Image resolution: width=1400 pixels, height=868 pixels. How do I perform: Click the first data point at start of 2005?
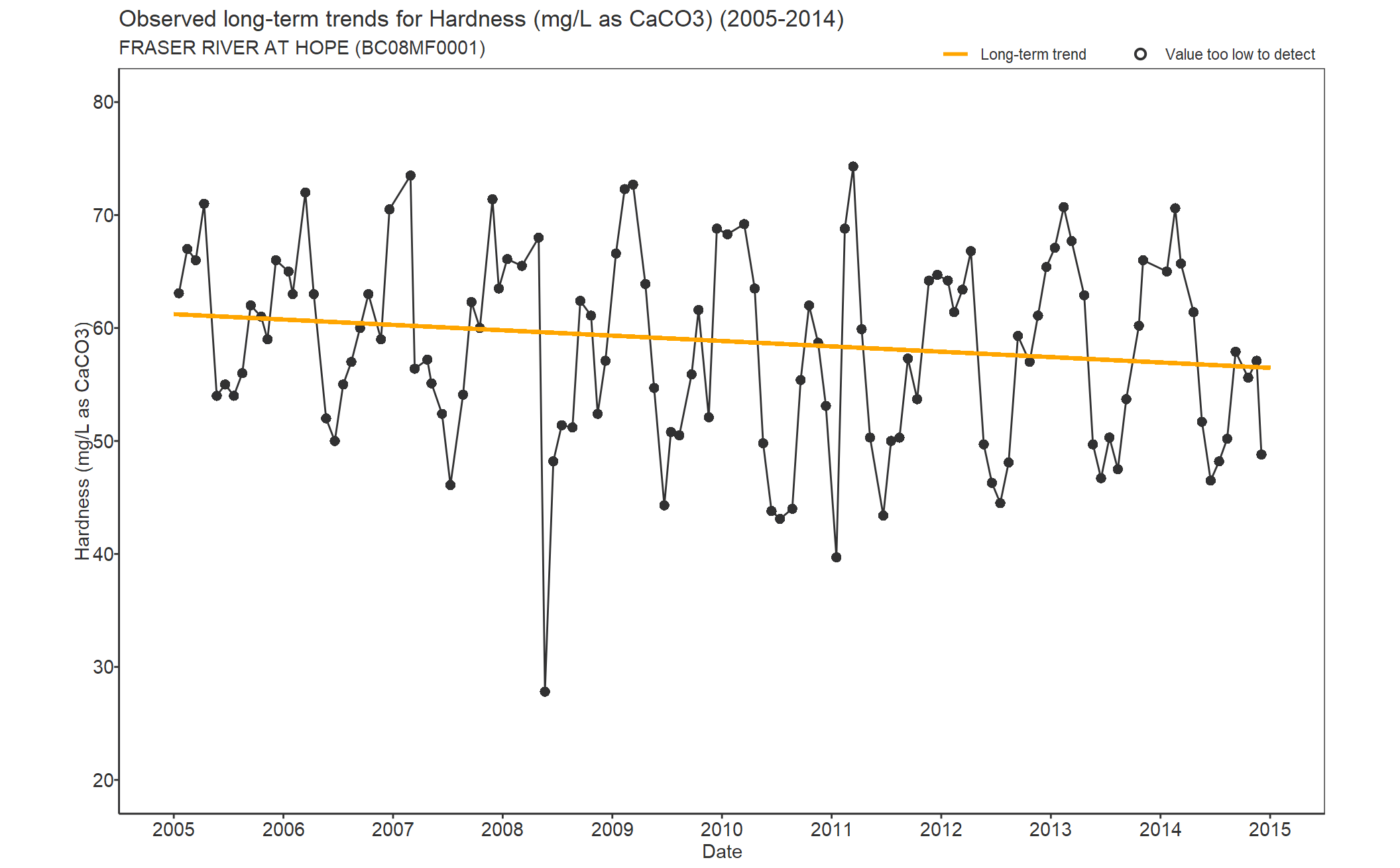point(179,293)
